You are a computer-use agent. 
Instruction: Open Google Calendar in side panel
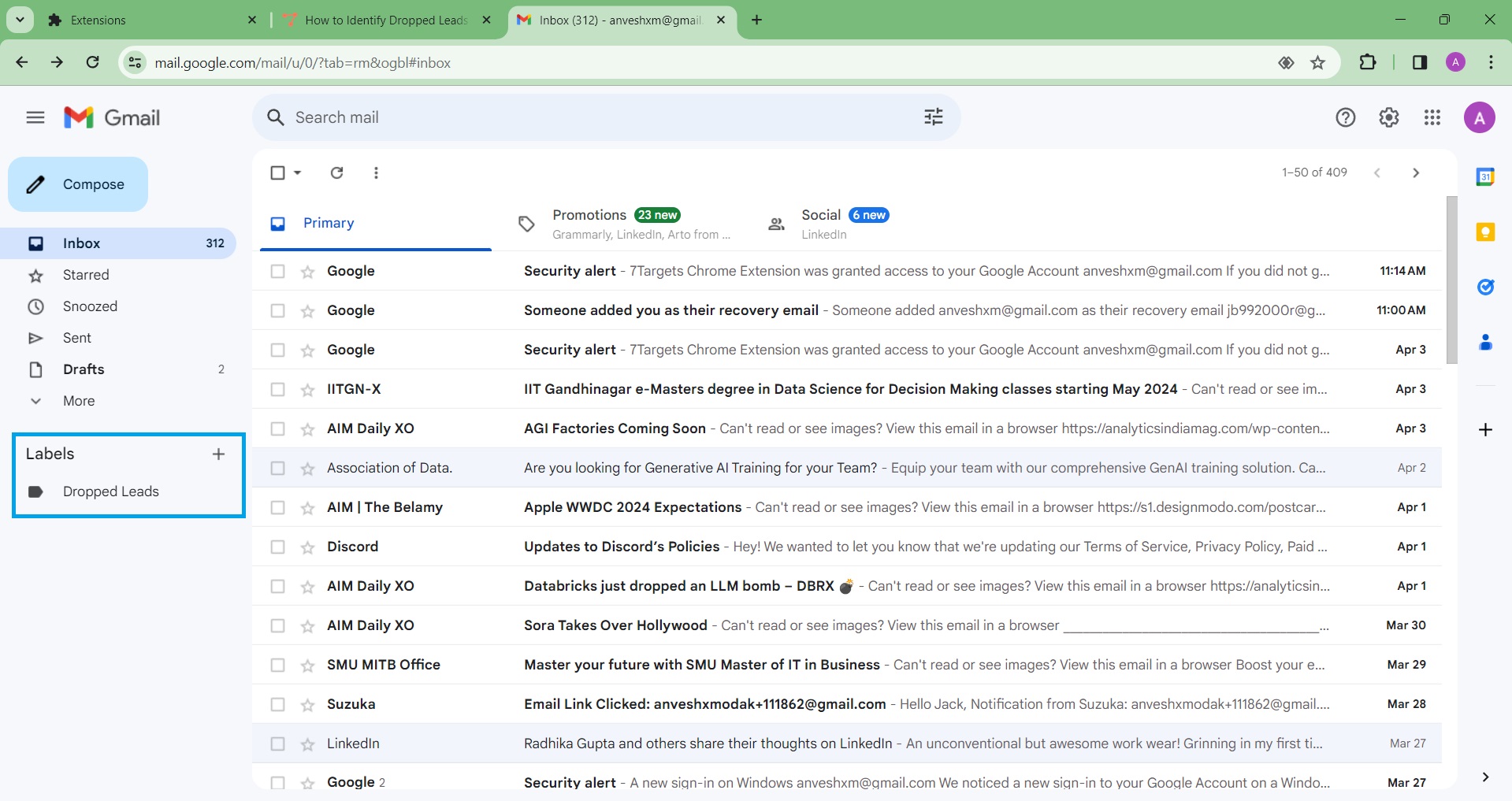pos(1485,177)
